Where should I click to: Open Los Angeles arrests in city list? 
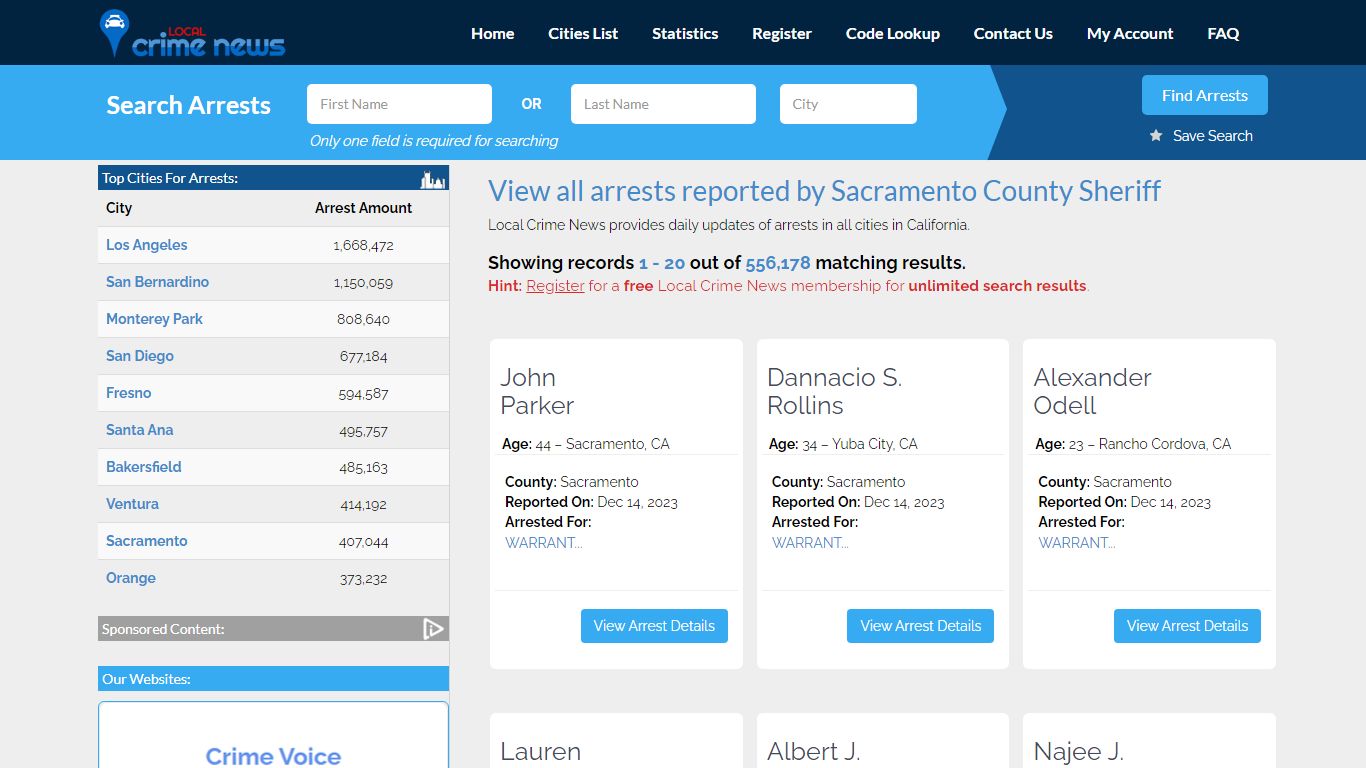click(x=146, y=245)
